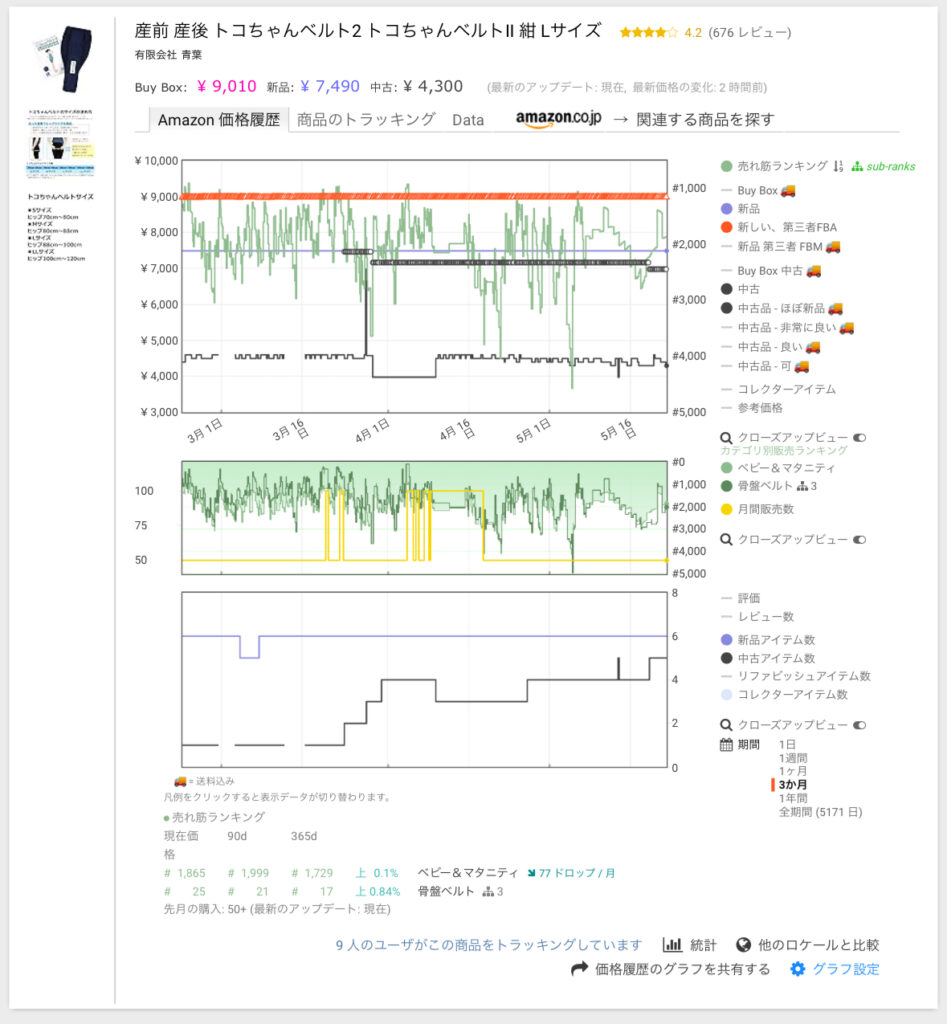Viewport: 947px width, 1024px height.
Task: Click the ベビー&マタニティ rank row label
Action: (468, 873)
